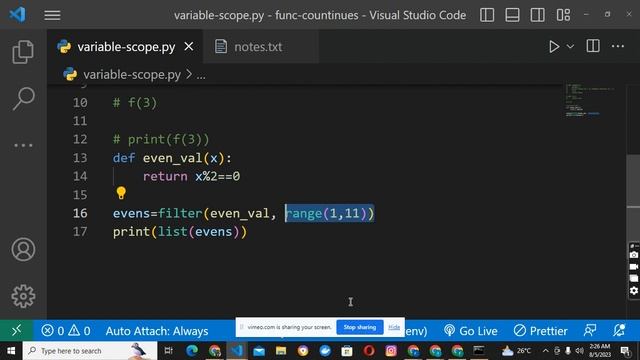Screen dimensions: 640x360
Task: Open the taskbar volume control
Action: pyautogui.click(x=579, y=351)
